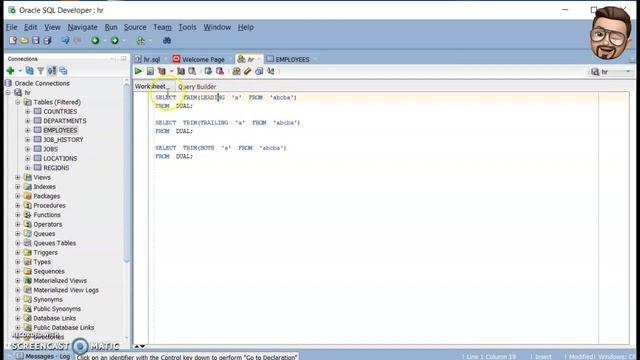Click the green Forward navigation icon
This screenshot has width=640, height=360.
pos(115,40)
